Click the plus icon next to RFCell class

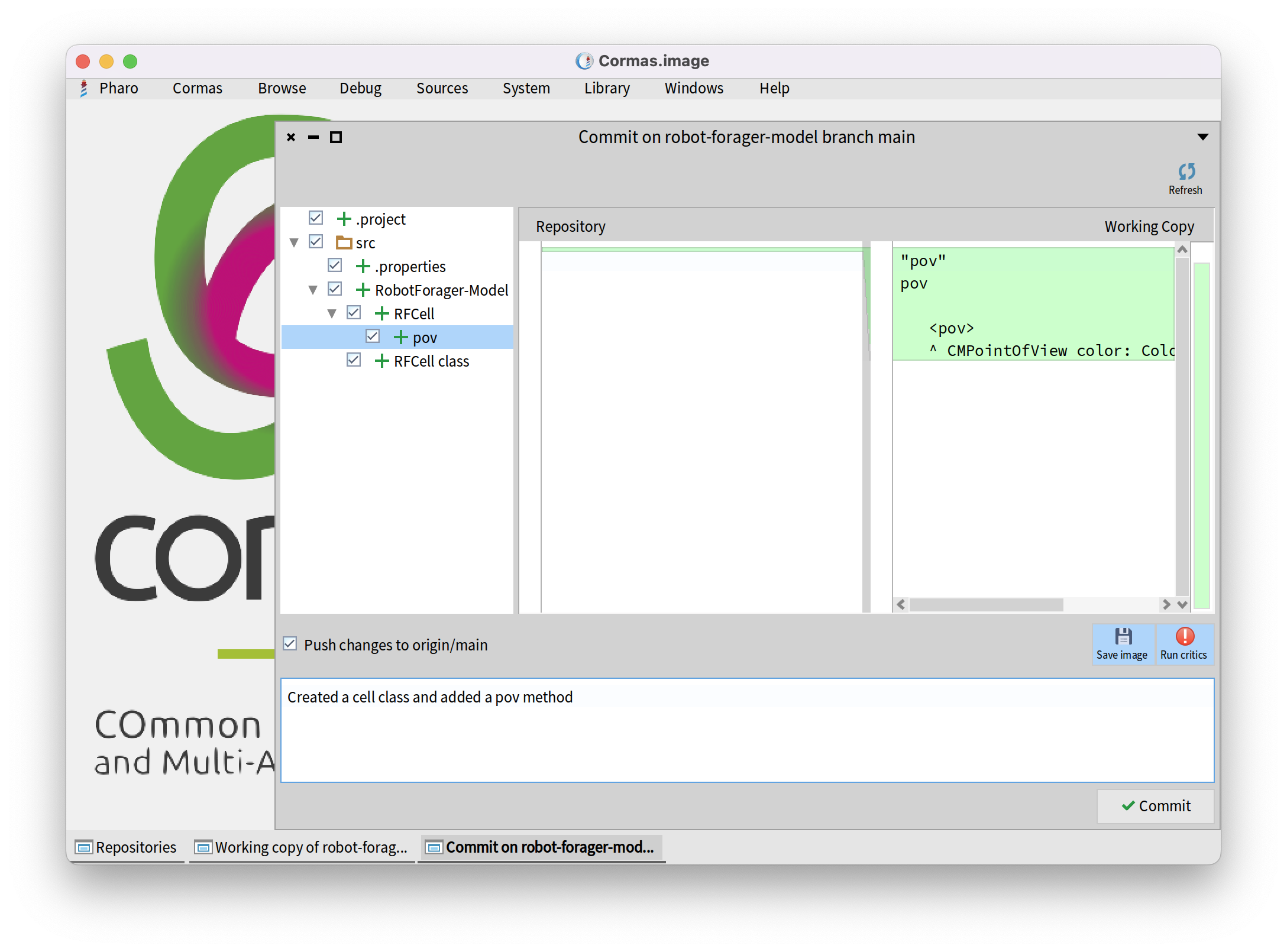click(x=381, y=361)
